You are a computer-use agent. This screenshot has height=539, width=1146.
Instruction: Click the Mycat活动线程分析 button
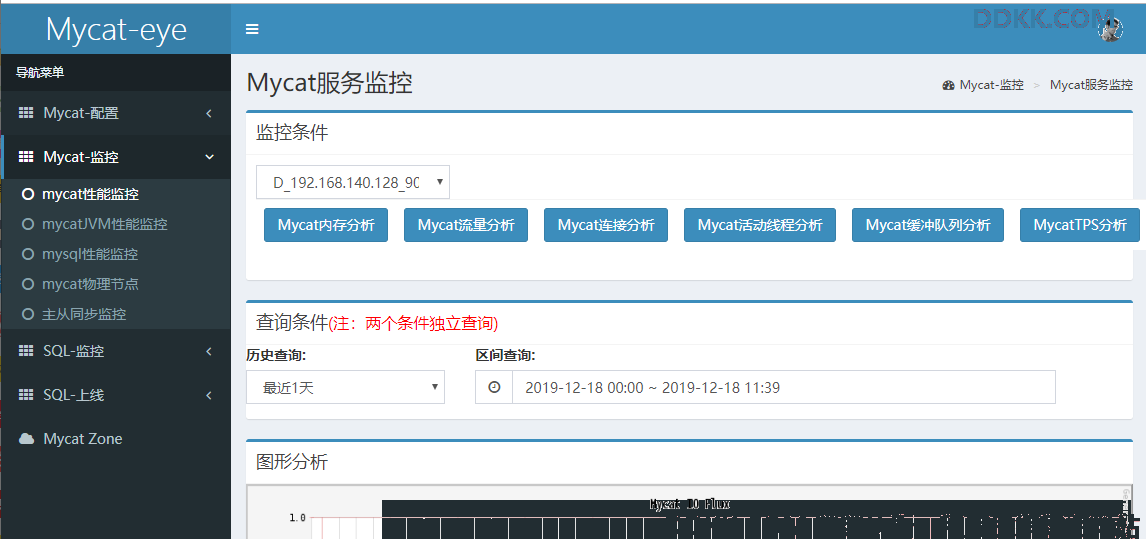760,225
